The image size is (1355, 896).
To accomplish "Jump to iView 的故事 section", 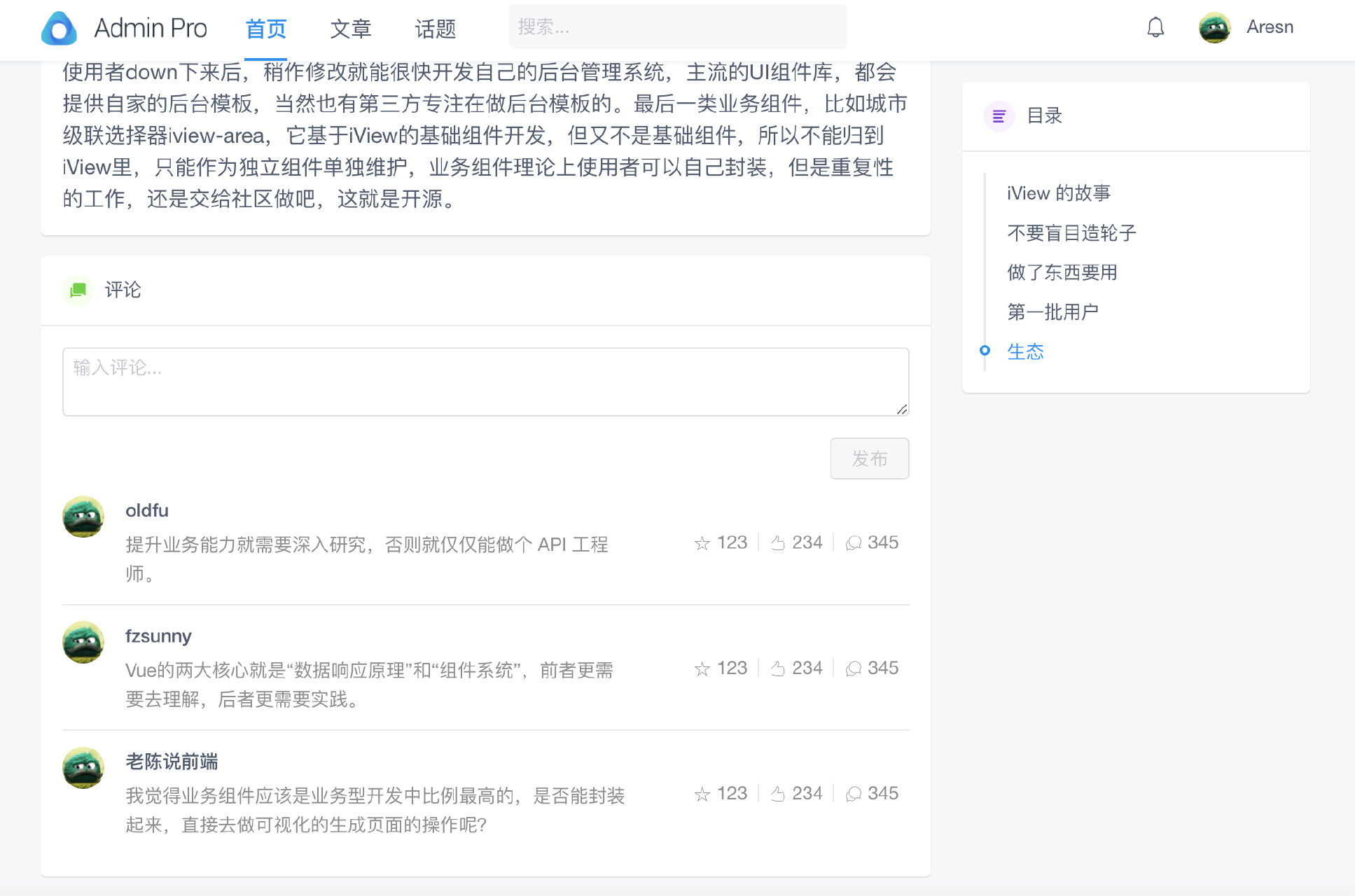I will pyautogui.click(x=1058, y=193).
